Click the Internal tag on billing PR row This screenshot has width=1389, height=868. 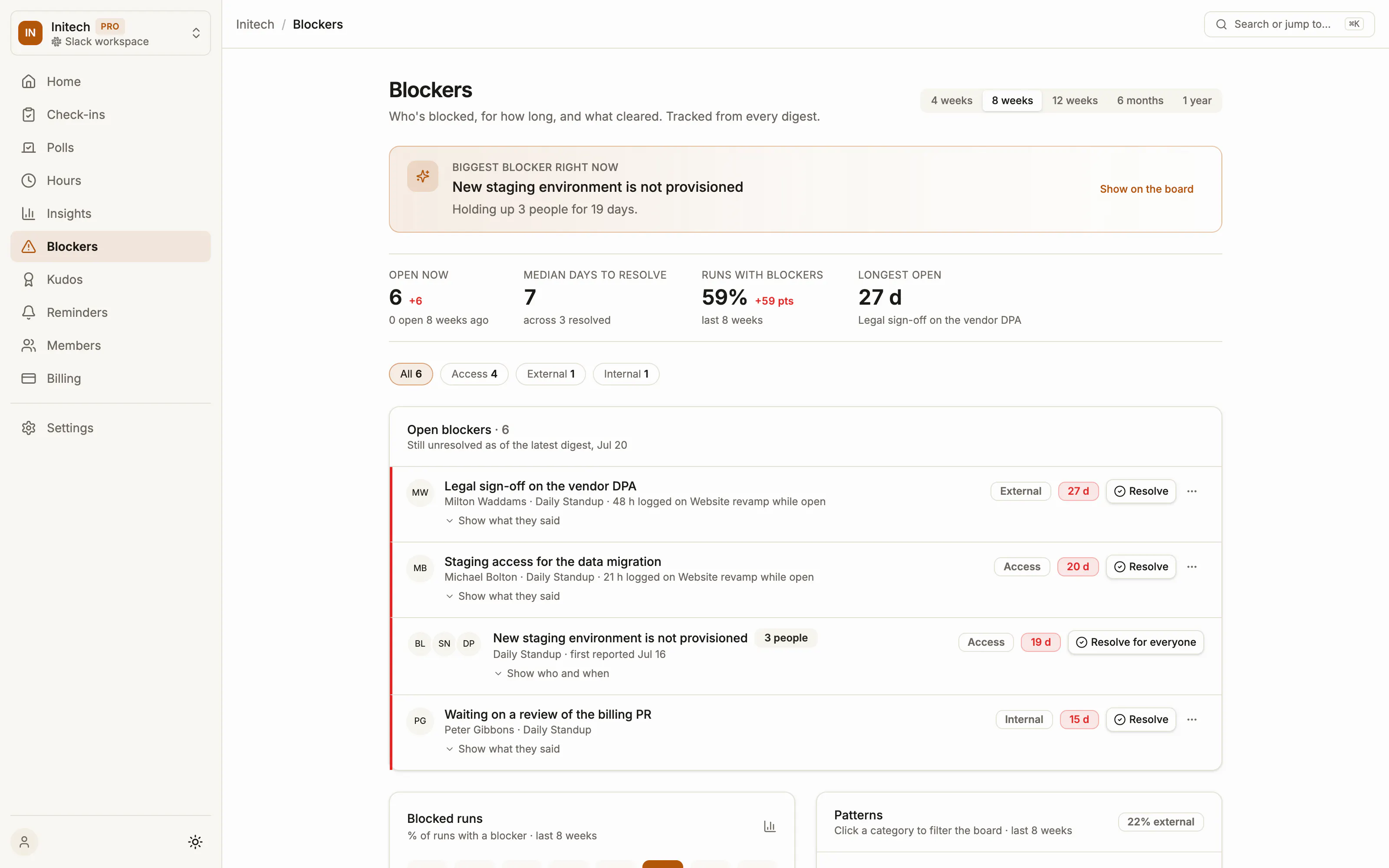(1024, 720)
